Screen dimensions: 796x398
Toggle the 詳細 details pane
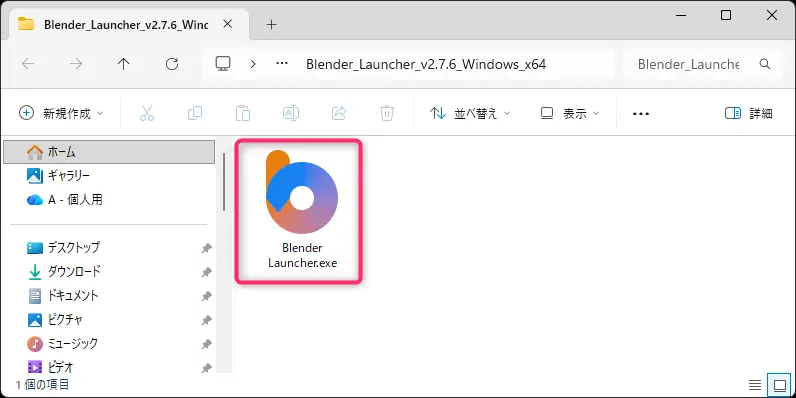749,113
